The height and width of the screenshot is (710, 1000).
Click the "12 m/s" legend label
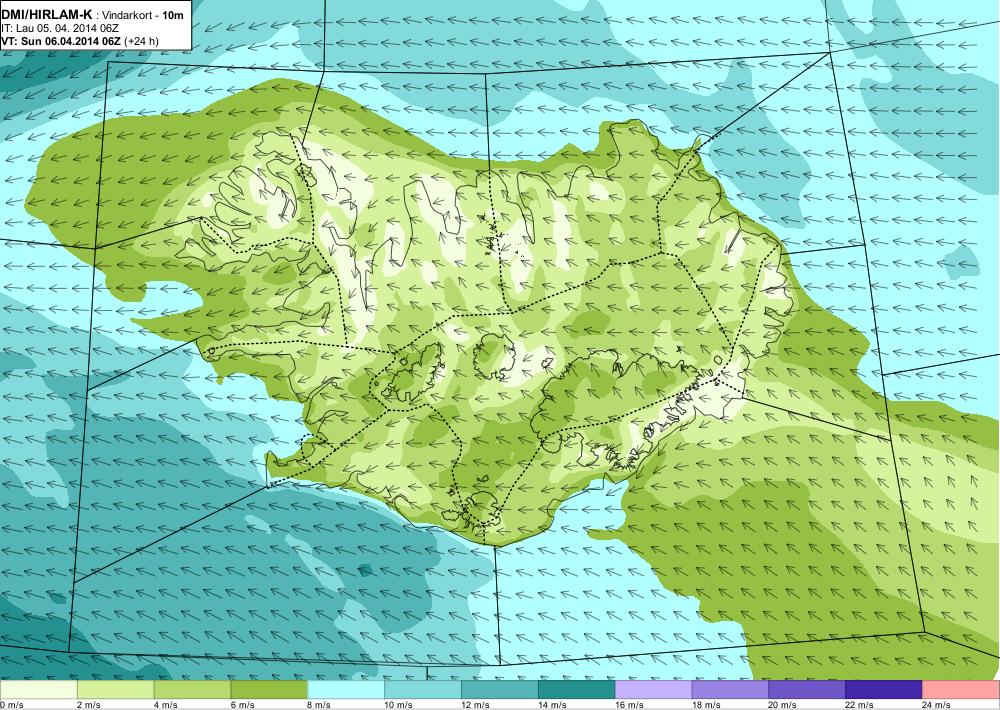point(476,705)
